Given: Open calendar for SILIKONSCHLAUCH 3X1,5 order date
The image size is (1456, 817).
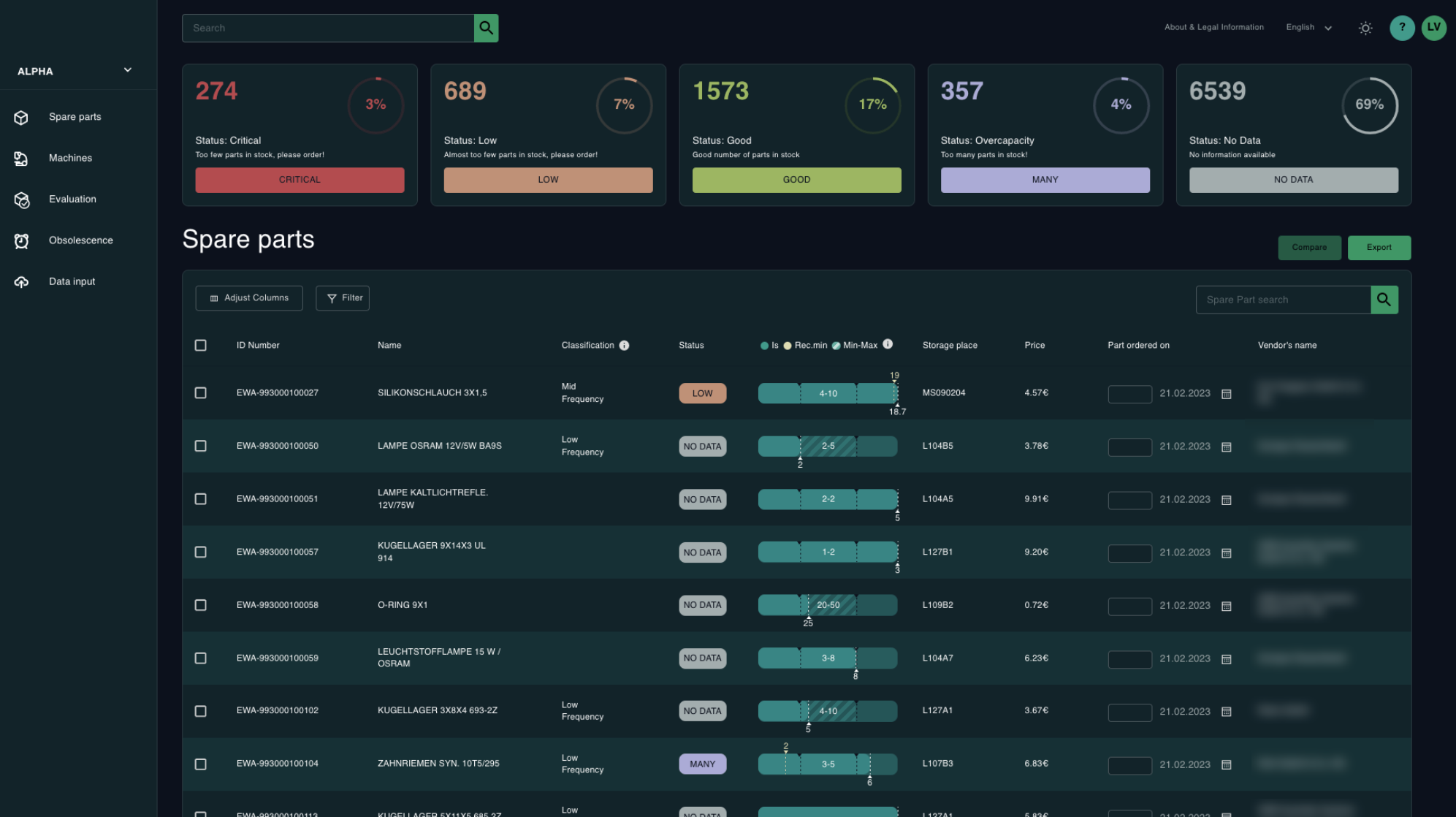Looking at the screenshot, I should 1227,394.
